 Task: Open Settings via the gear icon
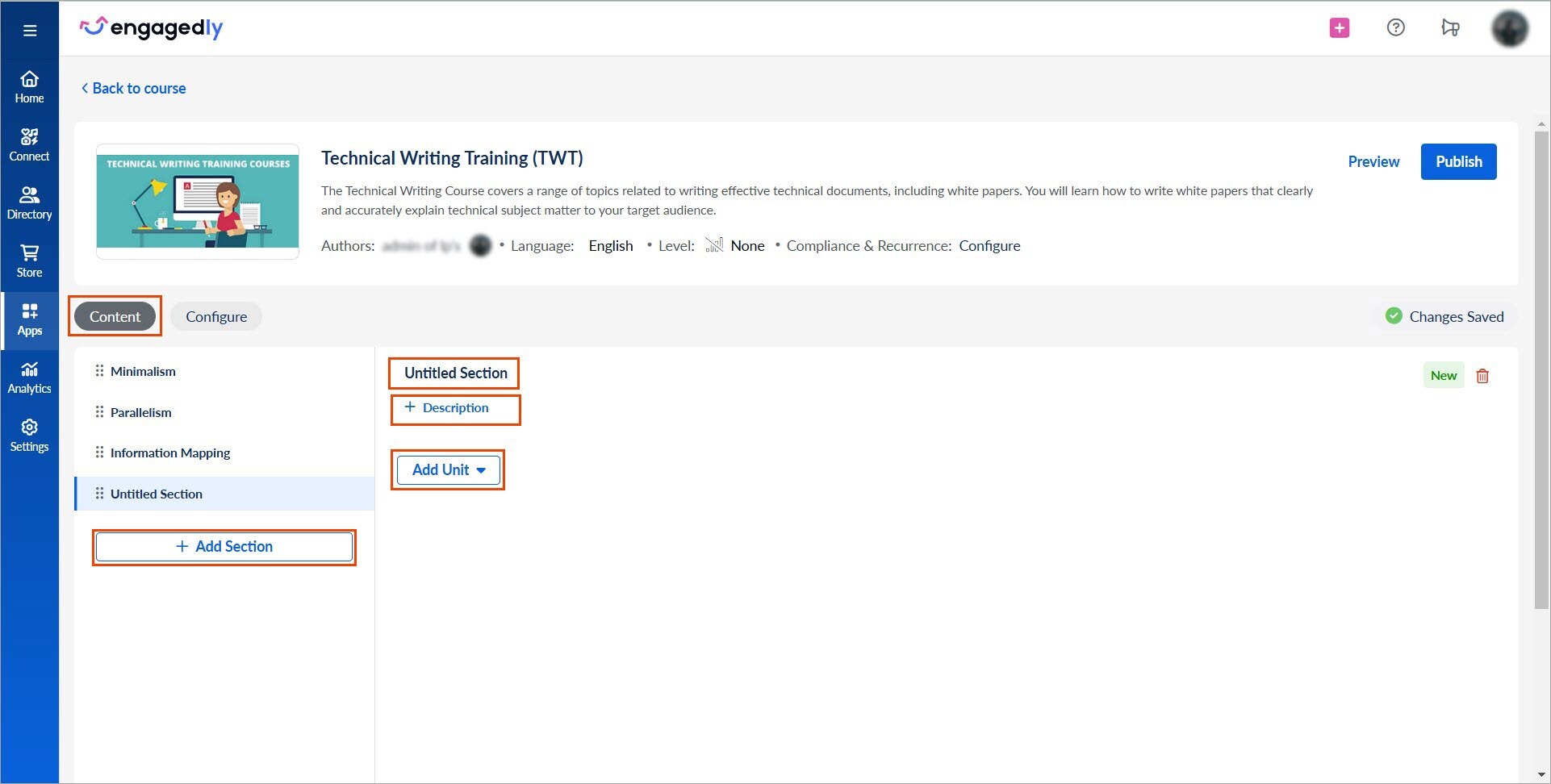29,434
